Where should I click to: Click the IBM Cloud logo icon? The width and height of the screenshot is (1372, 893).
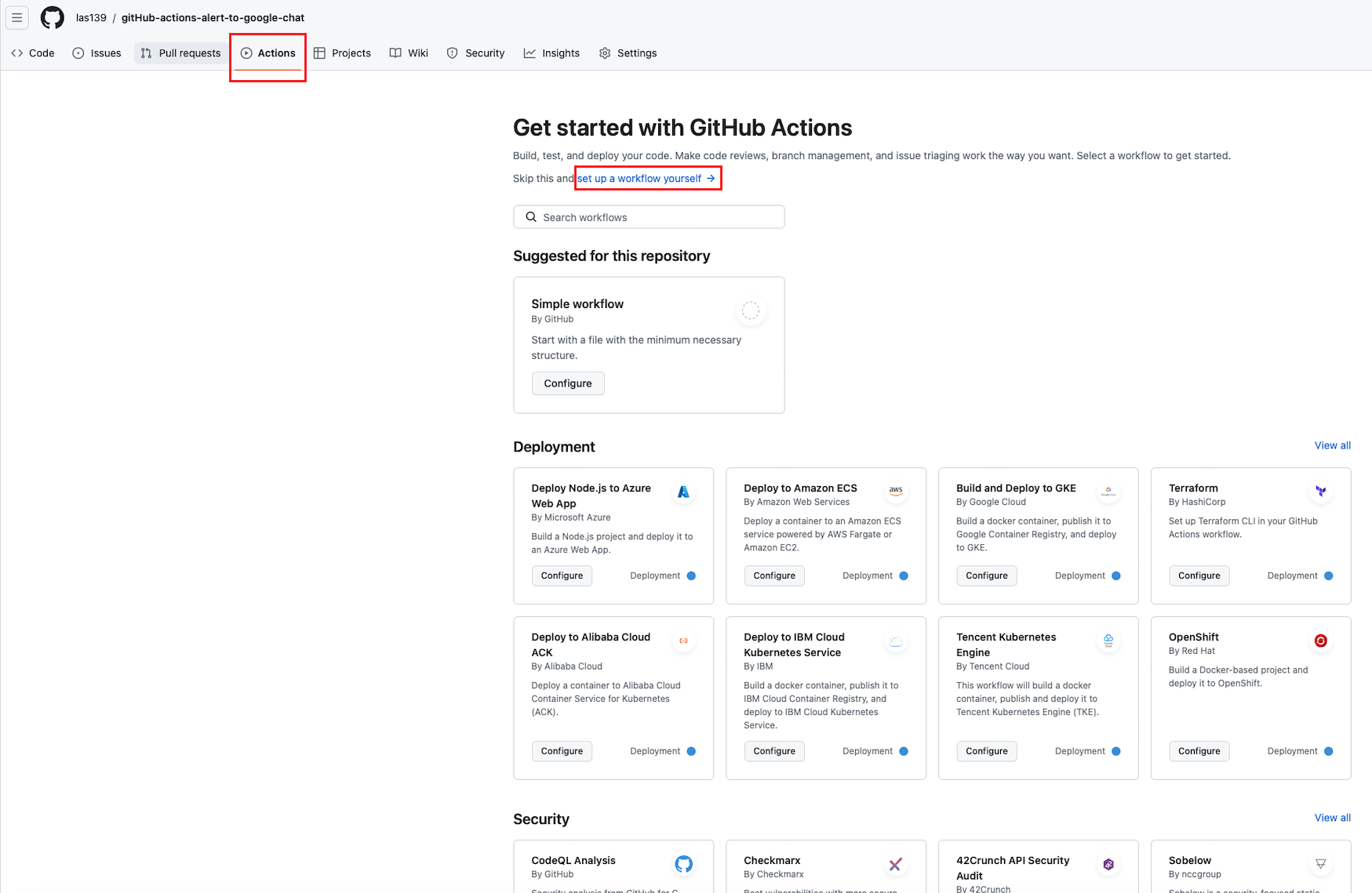[896, 641]
